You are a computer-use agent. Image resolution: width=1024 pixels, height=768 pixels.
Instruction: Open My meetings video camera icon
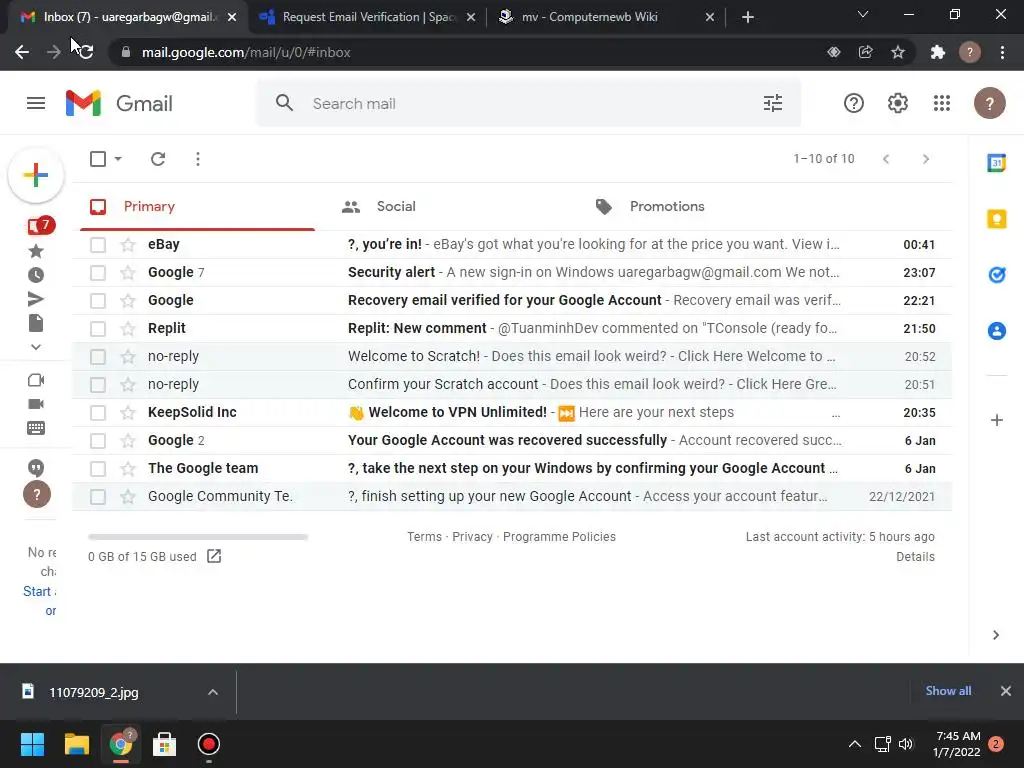click(36, 404)
